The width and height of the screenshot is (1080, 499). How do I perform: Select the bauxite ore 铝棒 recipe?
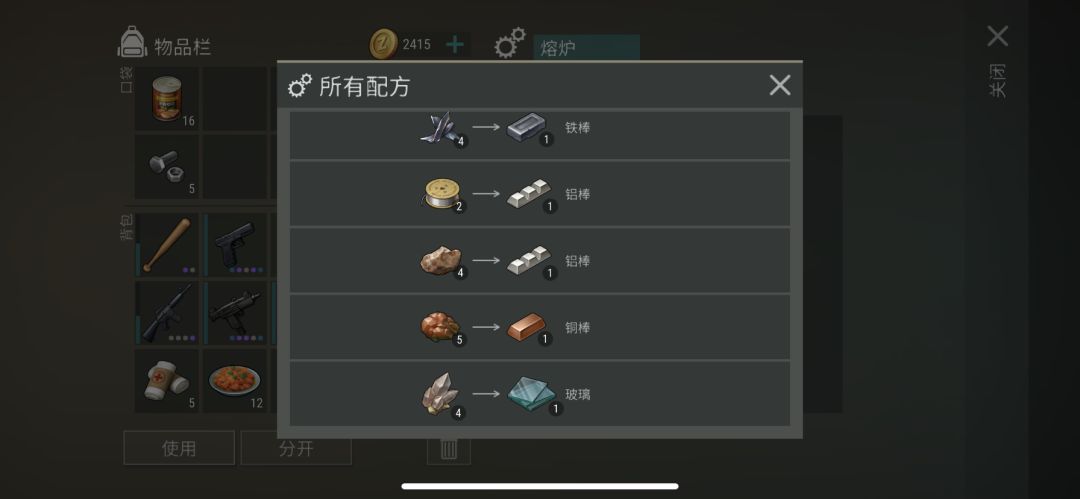(x=540, y=261)
